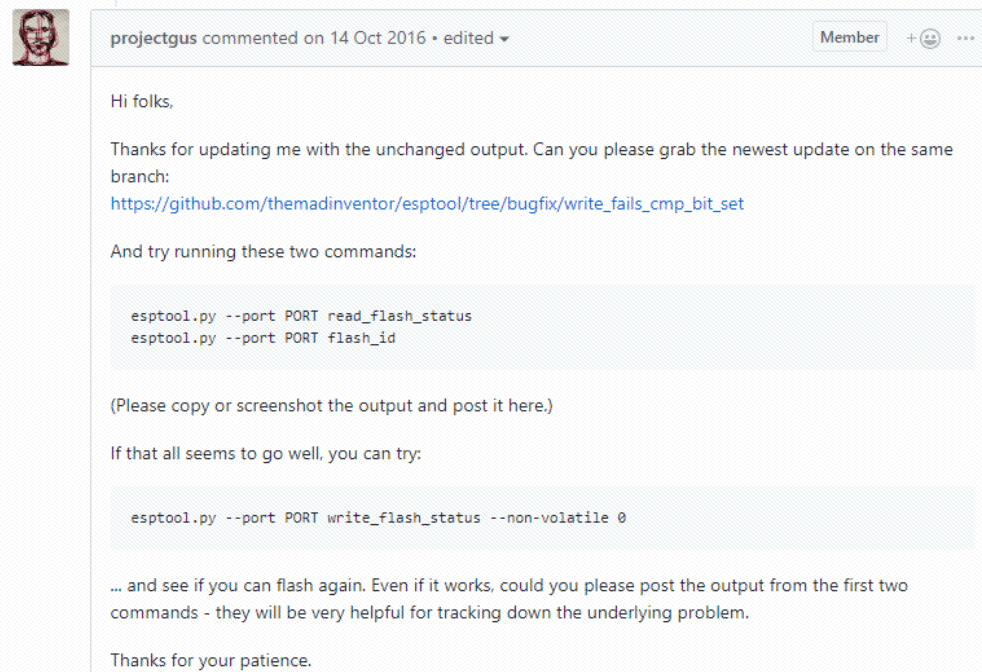
Task: Click "If that all seems to go well" text
Action: click(265, 453)
